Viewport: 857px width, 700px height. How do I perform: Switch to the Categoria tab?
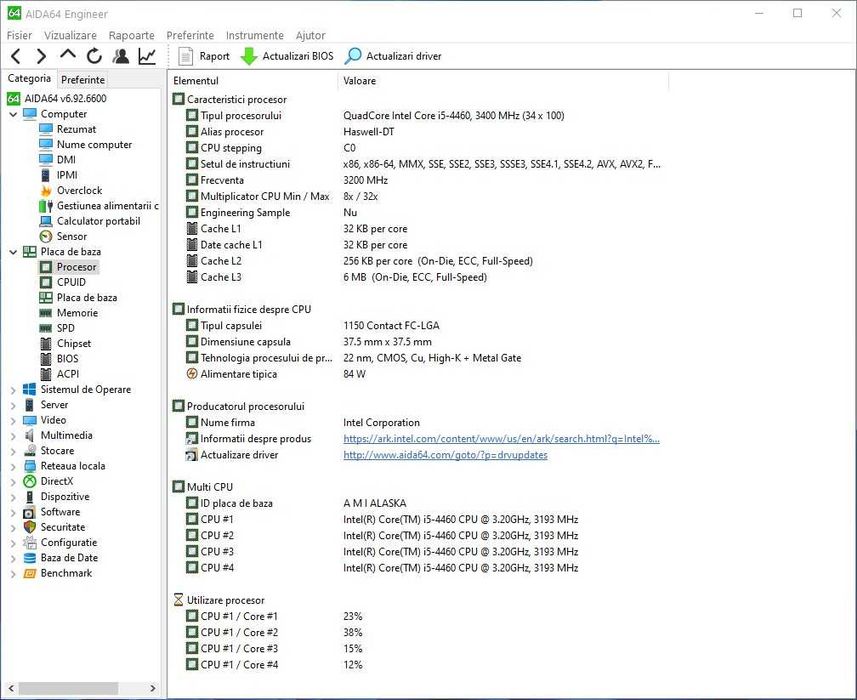29,79
